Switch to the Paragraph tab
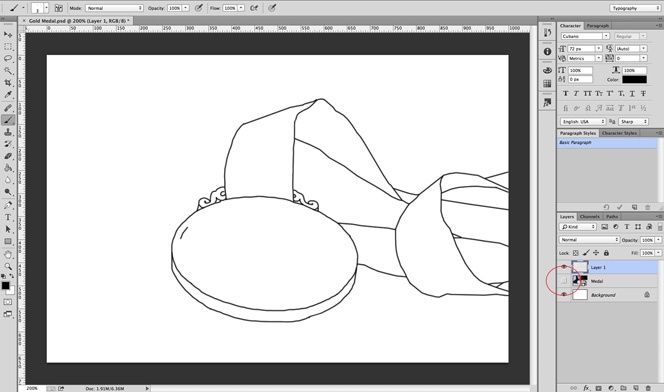The width and height of the screenshot is (664, 392). pos(598,26)
